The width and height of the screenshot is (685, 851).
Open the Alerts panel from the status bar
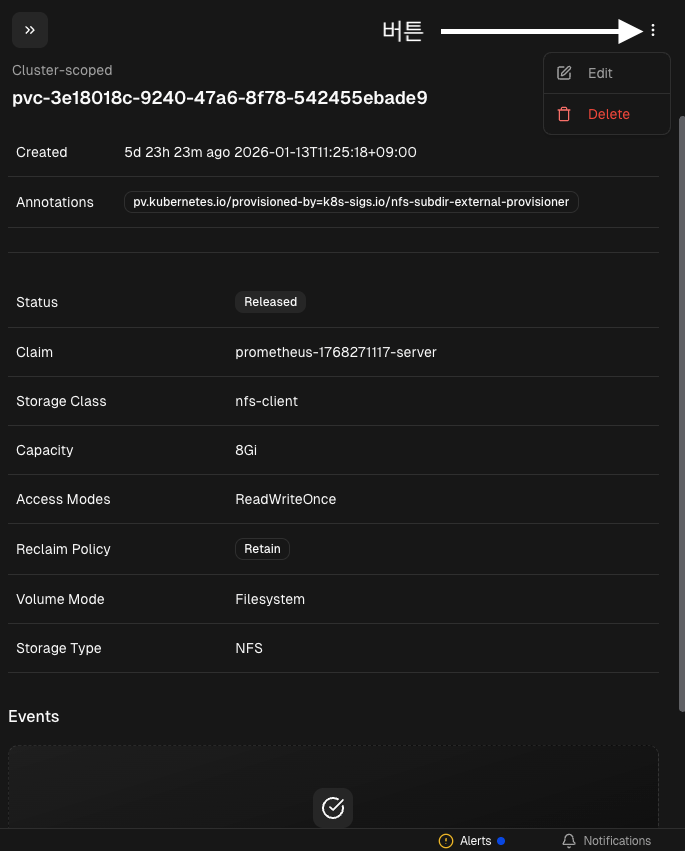click(475, 841)
